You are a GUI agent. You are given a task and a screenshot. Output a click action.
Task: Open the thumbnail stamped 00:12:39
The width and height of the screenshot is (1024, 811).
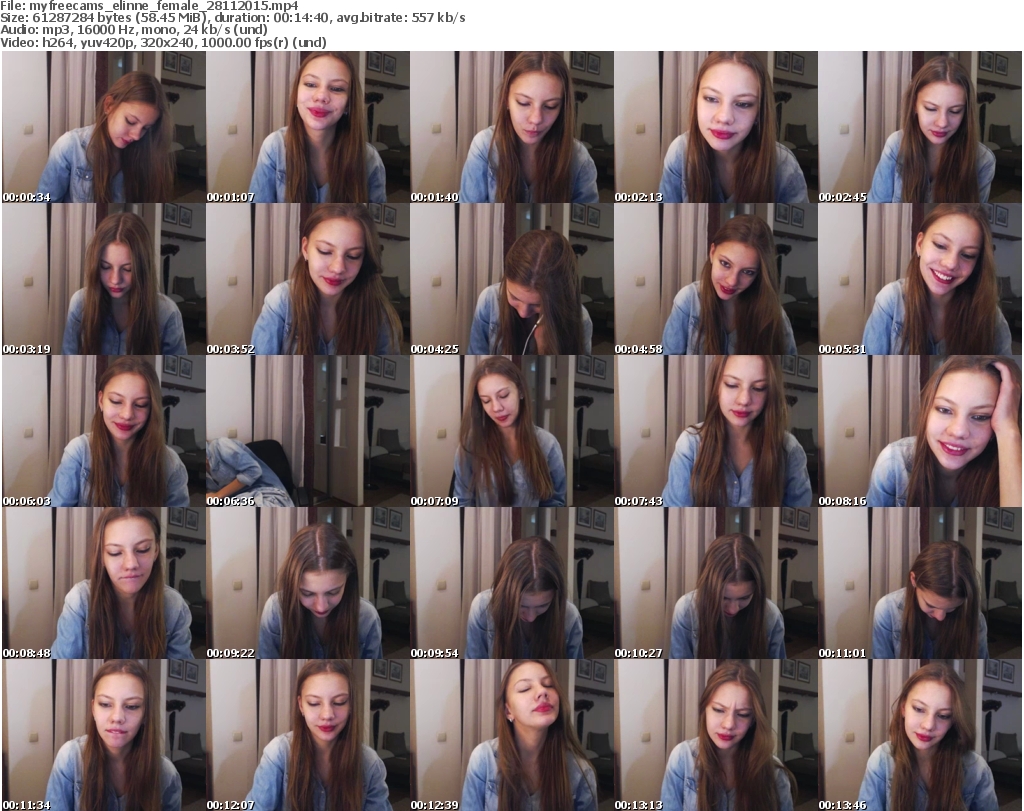[511, 735]
